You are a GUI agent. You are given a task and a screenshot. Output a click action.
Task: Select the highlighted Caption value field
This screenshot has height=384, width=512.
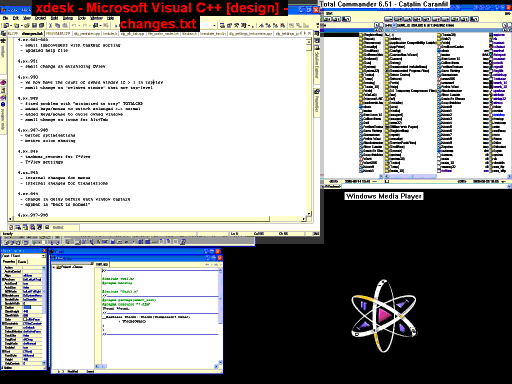pos(32,307)
